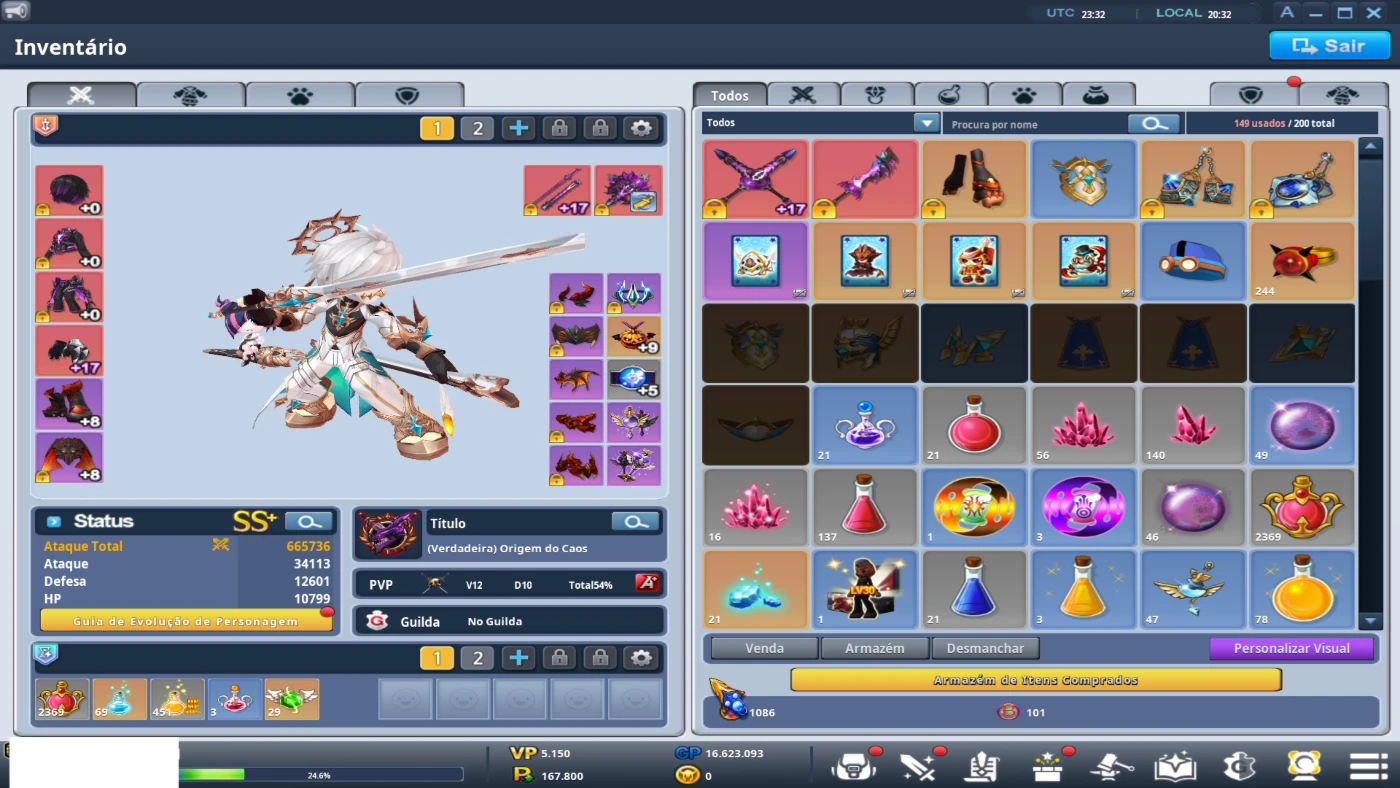1400x788 pixels.
Task: Select the purple orb stack of 49
Action: [x=1302, y=425]
